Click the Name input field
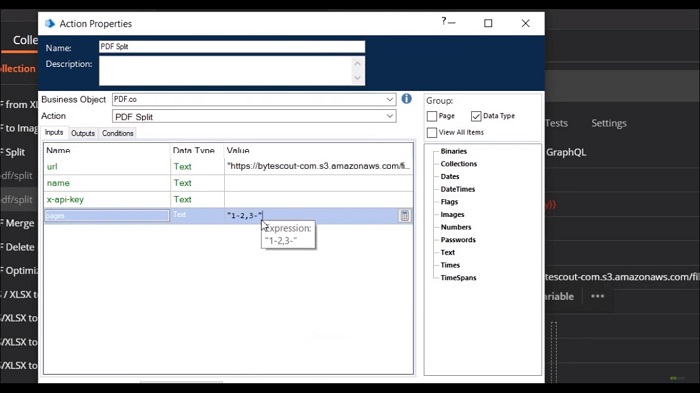The height and width of the screenshot is (393, 700). (x=232, y=47)
